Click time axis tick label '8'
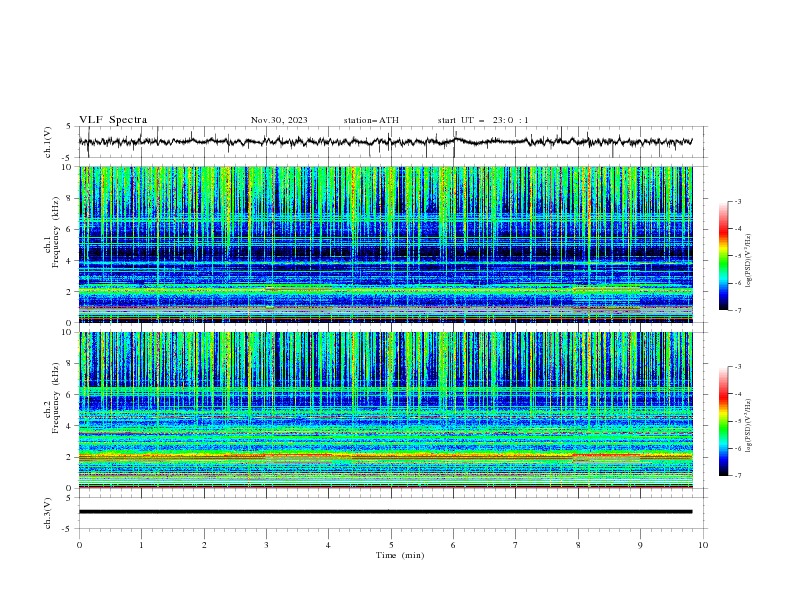The image size is (792, 612). (578, 545)
